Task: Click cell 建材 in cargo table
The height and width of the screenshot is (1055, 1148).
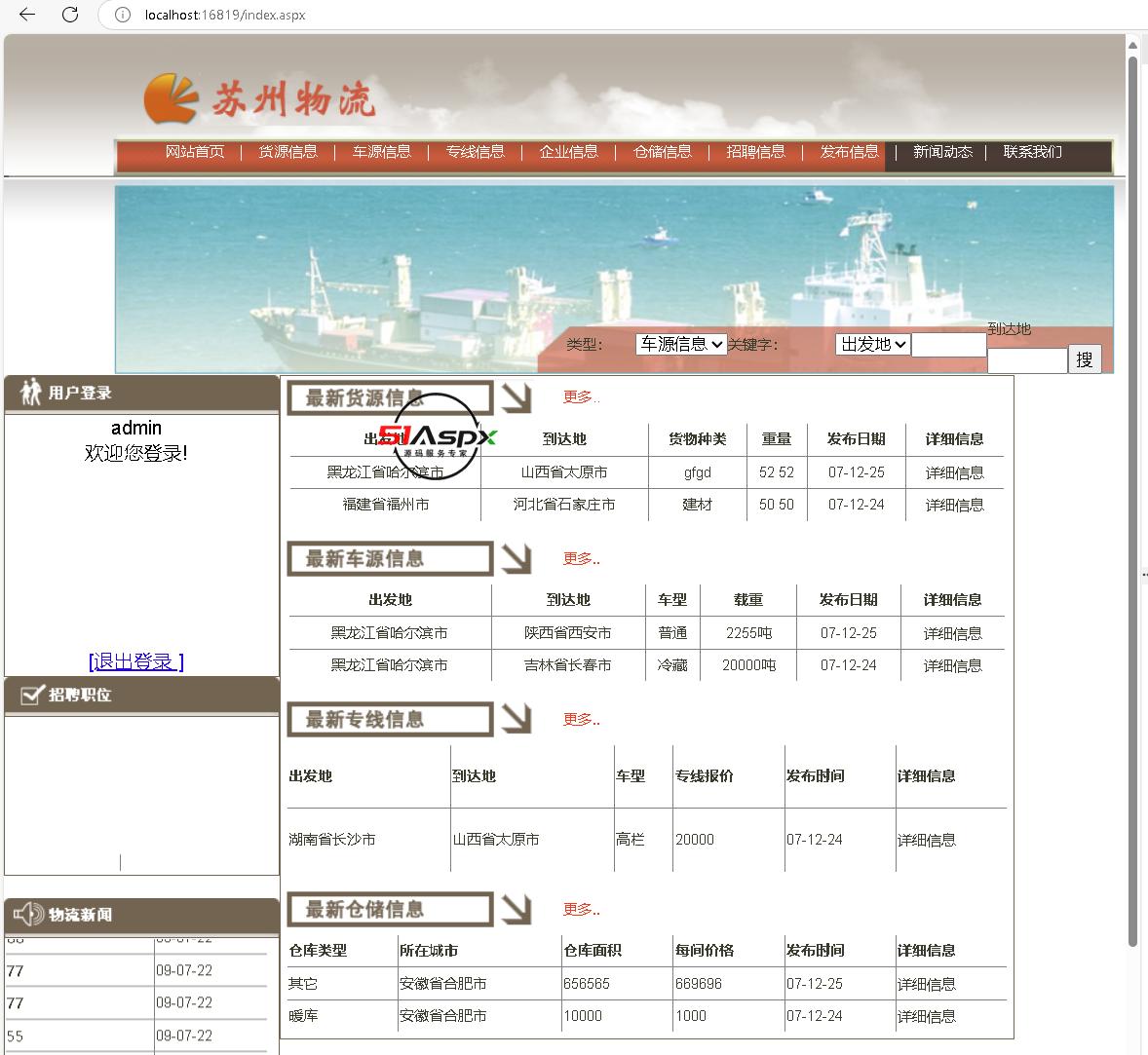Action: [697, 505]
